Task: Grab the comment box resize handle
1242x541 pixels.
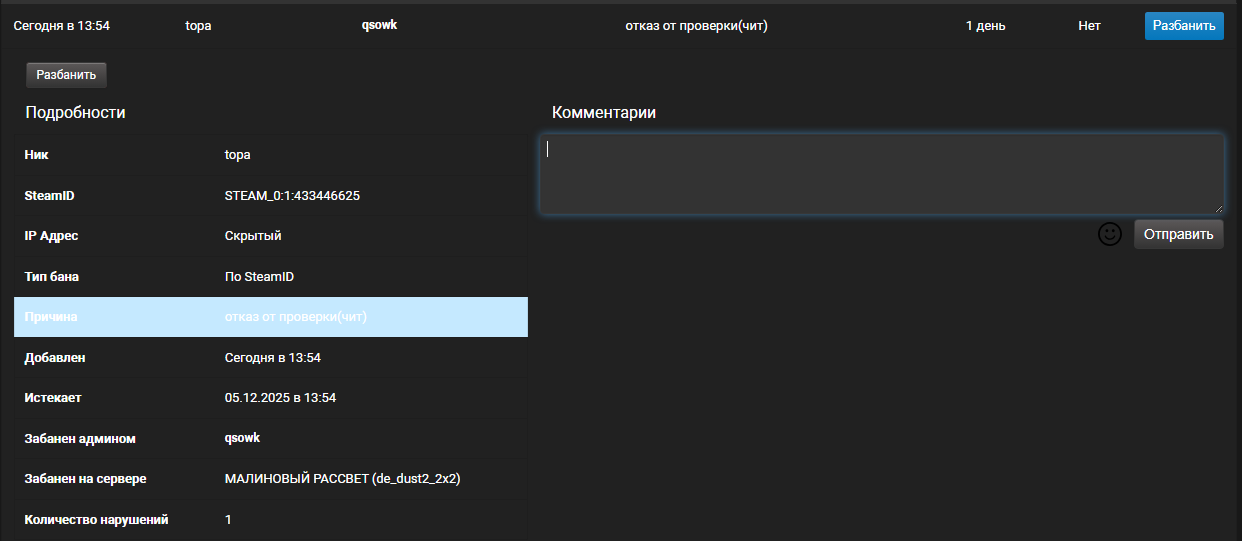Action: point(1218,208)
